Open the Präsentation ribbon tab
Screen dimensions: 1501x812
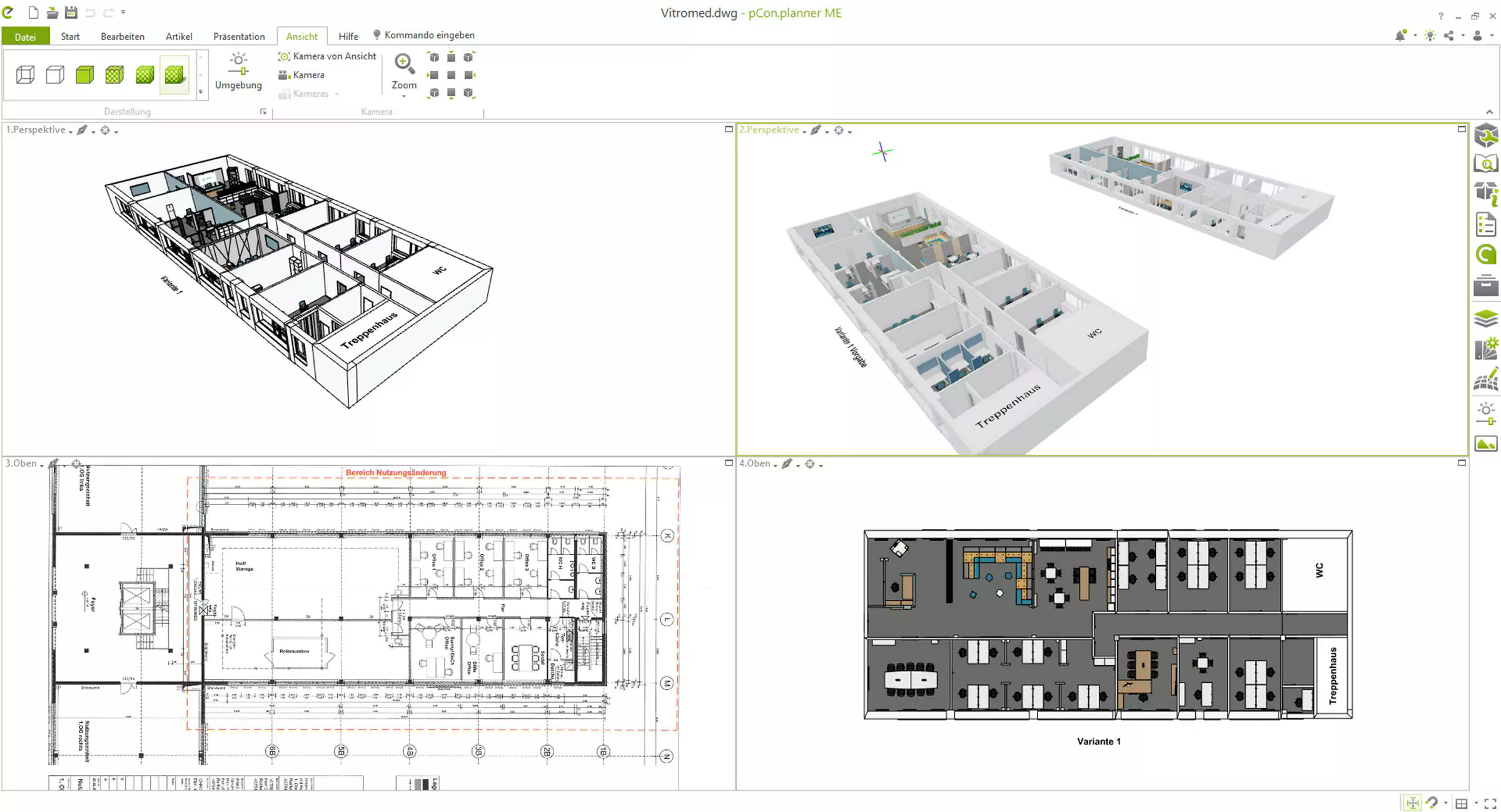[x=239, y=37]
